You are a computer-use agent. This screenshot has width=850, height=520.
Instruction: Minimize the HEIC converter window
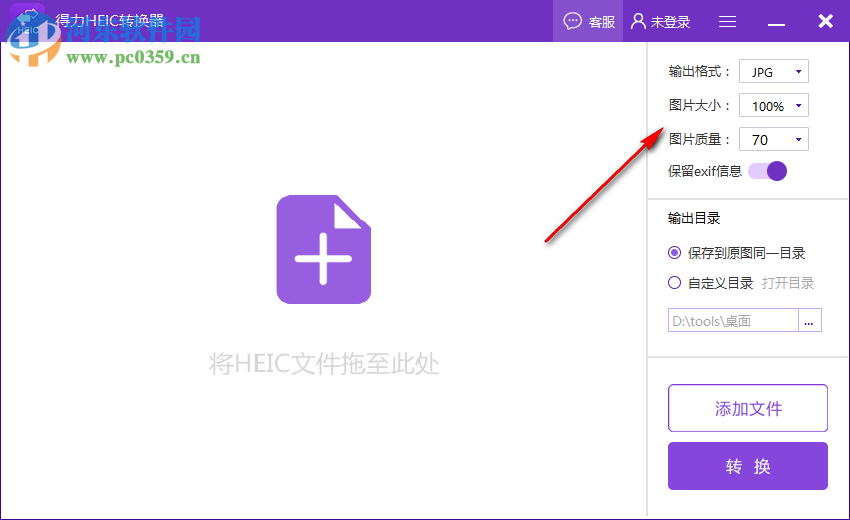(776, 24)
